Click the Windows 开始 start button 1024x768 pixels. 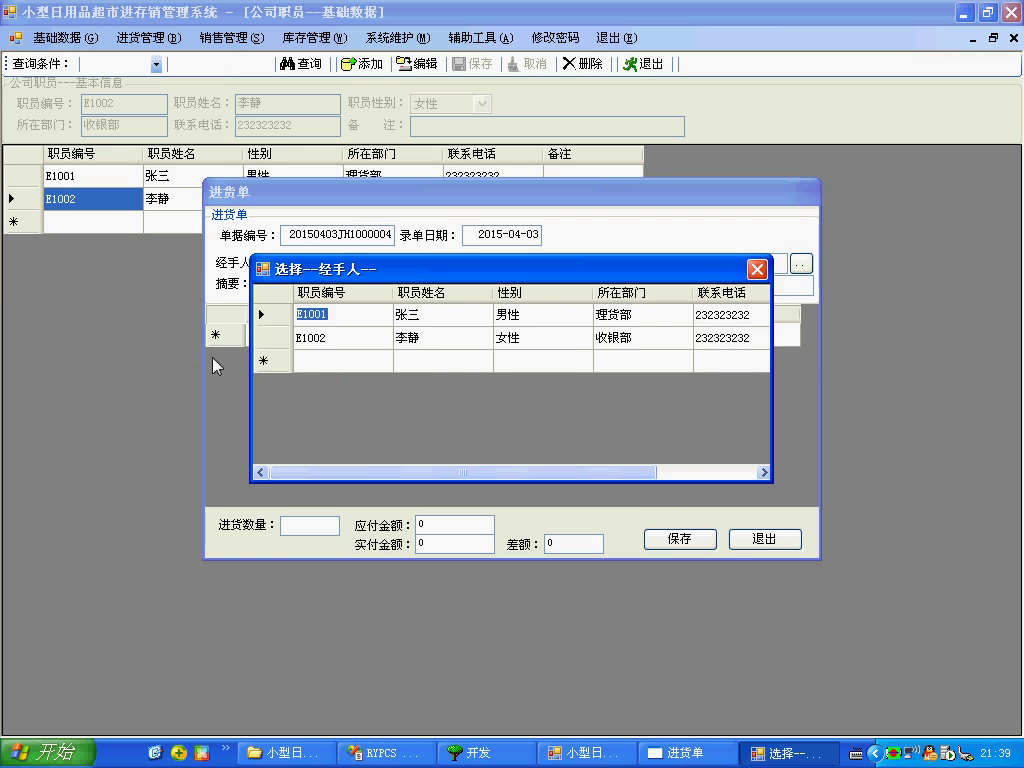(48, 753)
